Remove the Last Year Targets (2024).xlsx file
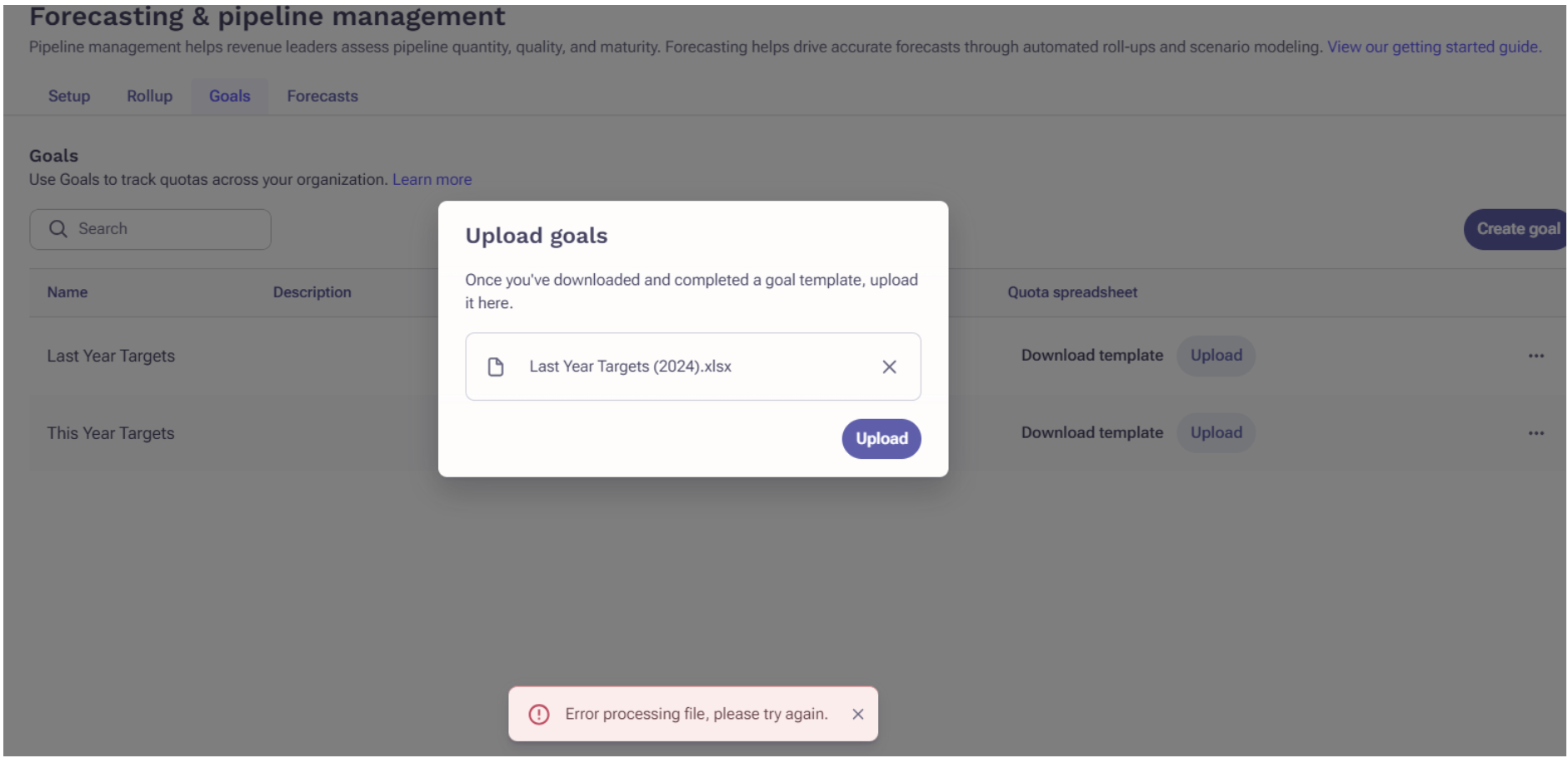The width and height of the screenshot is (1568, 758). click(x=889, y=367)
